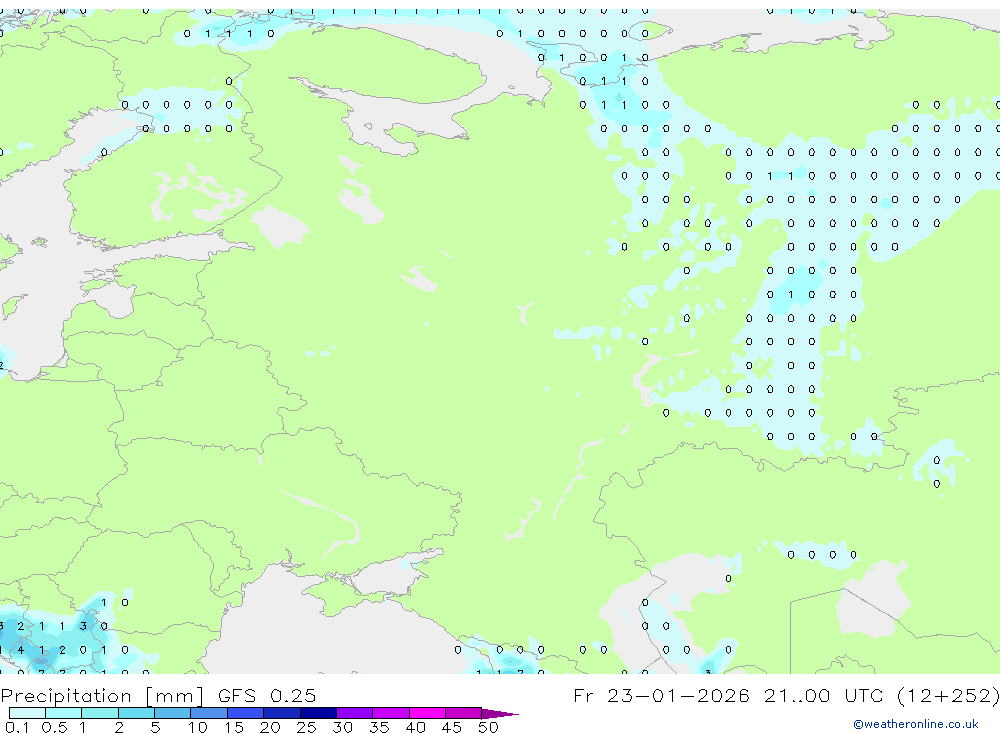1000x733 pixels.
Task: Click the legend scale label '0.1'
Action: click(17, 727)
